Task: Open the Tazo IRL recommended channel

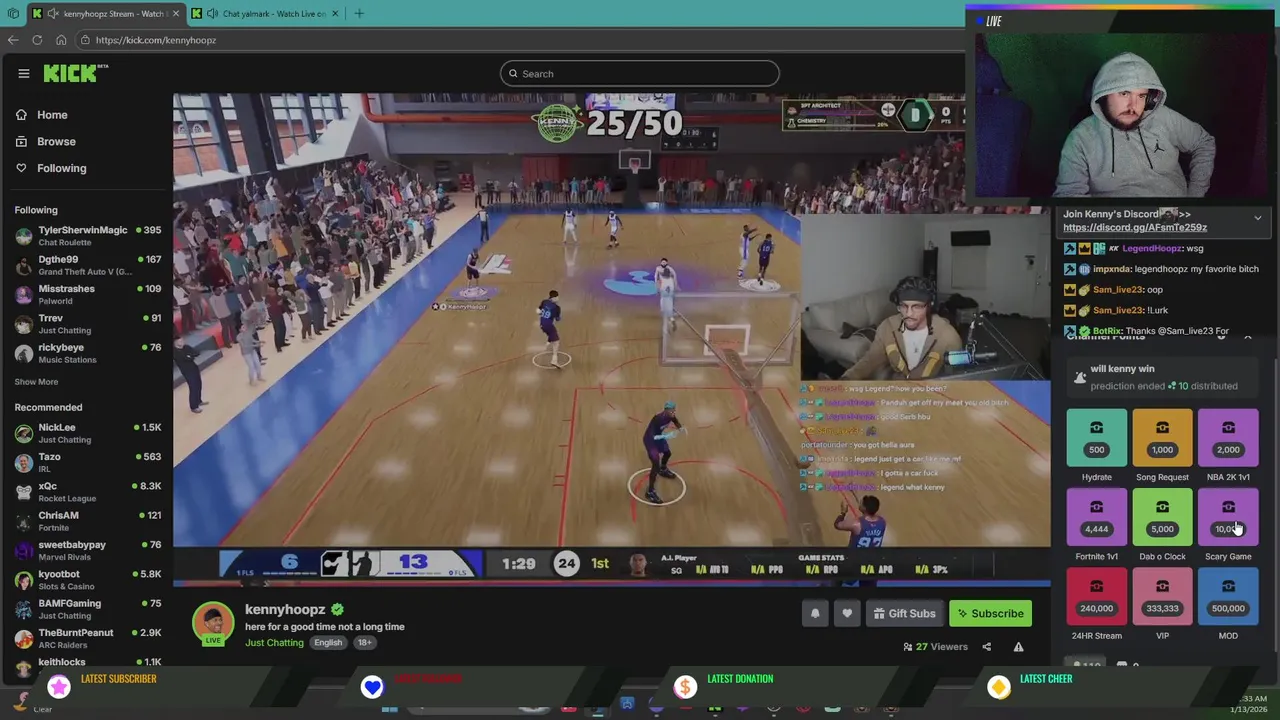Action: [x=88, y=462]
